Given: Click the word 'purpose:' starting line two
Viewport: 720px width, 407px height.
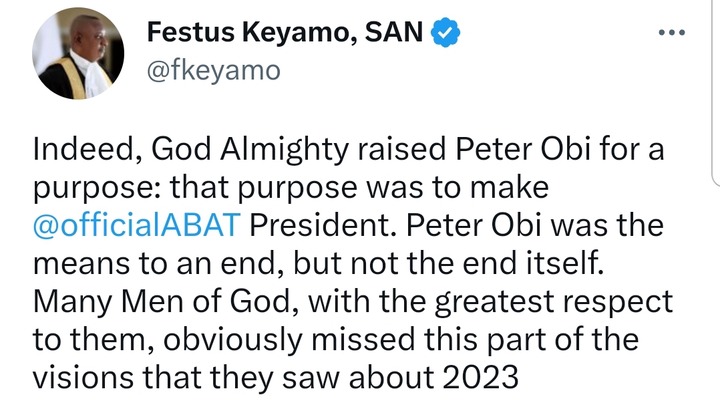Looking at the screenshot, I should 88,189.
